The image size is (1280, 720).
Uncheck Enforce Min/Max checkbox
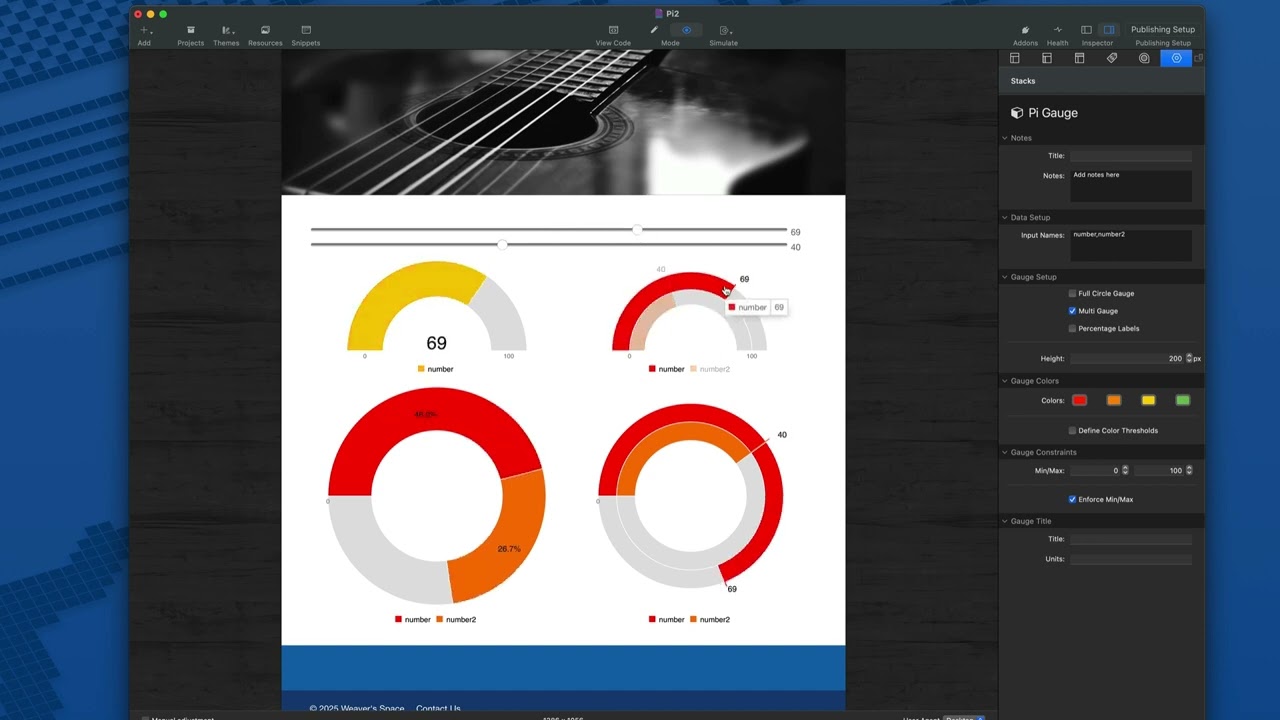(x=1072, y=499)
